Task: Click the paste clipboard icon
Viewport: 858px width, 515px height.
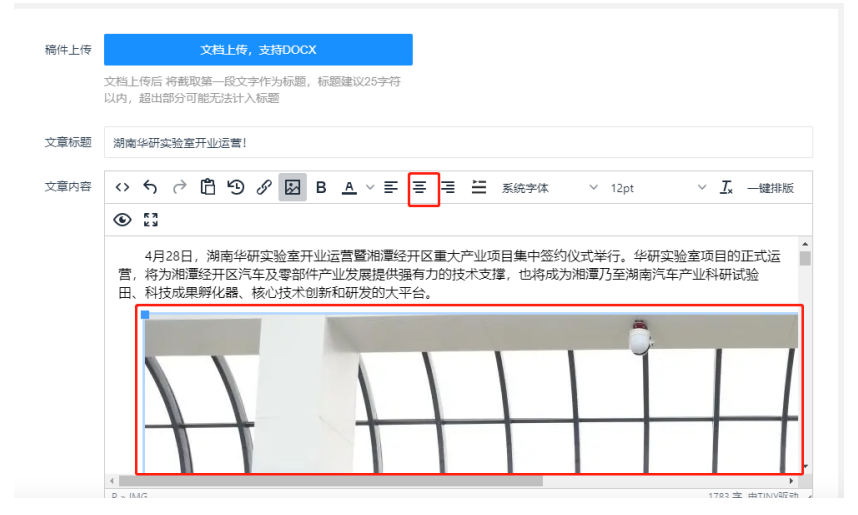Action: pyautogui.click(x=208, y=188)
